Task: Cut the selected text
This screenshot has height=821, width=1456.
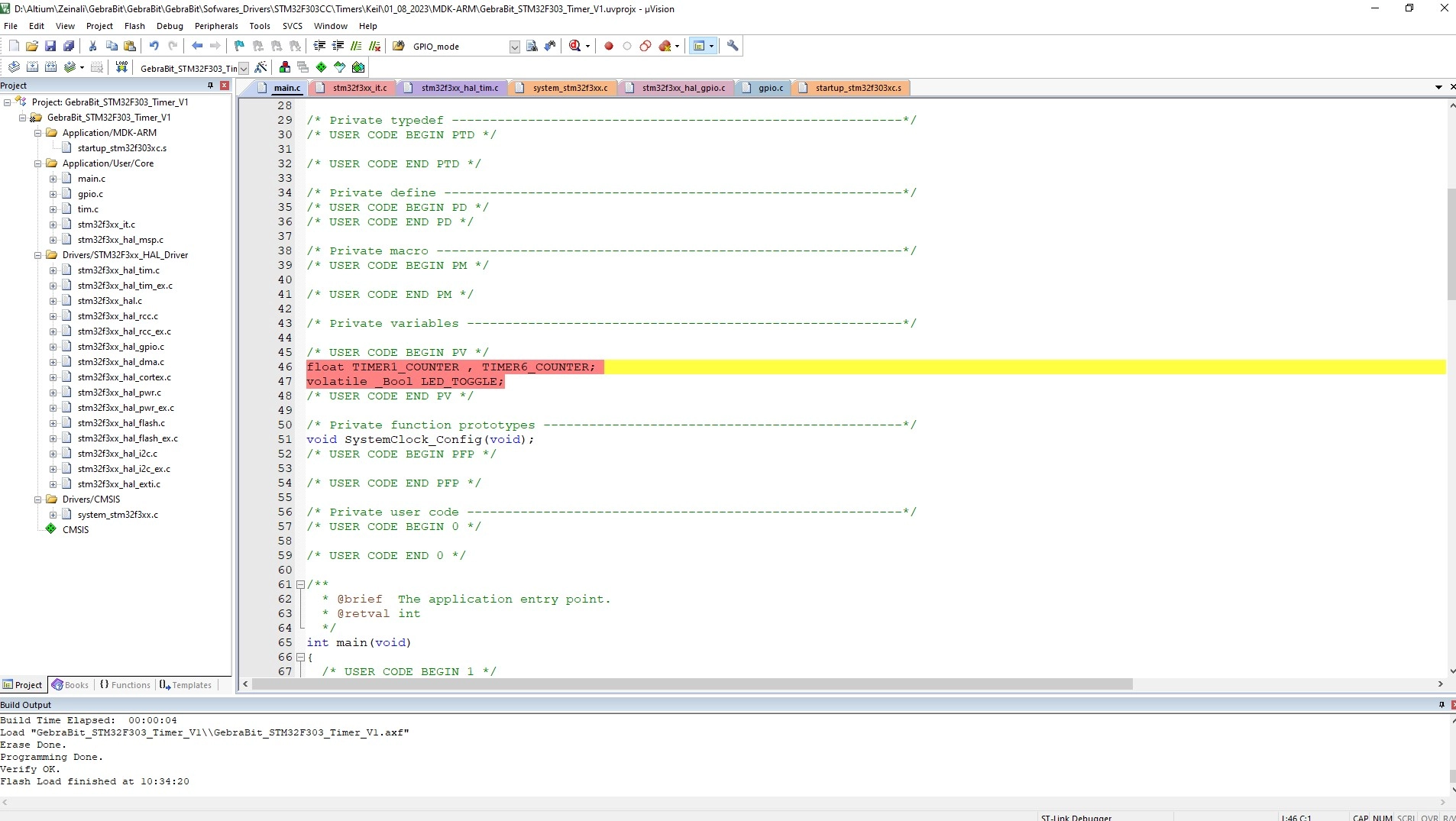Action: click(x=93, y=46)
